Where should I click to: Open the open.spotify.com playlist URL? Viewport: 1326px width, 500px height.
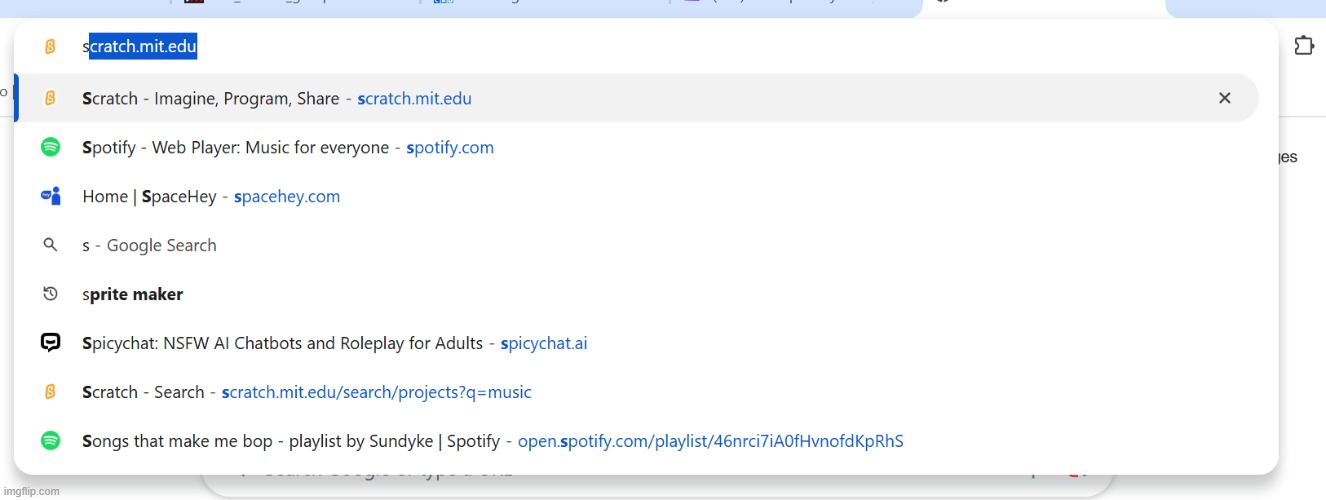[x=710, y=441]
